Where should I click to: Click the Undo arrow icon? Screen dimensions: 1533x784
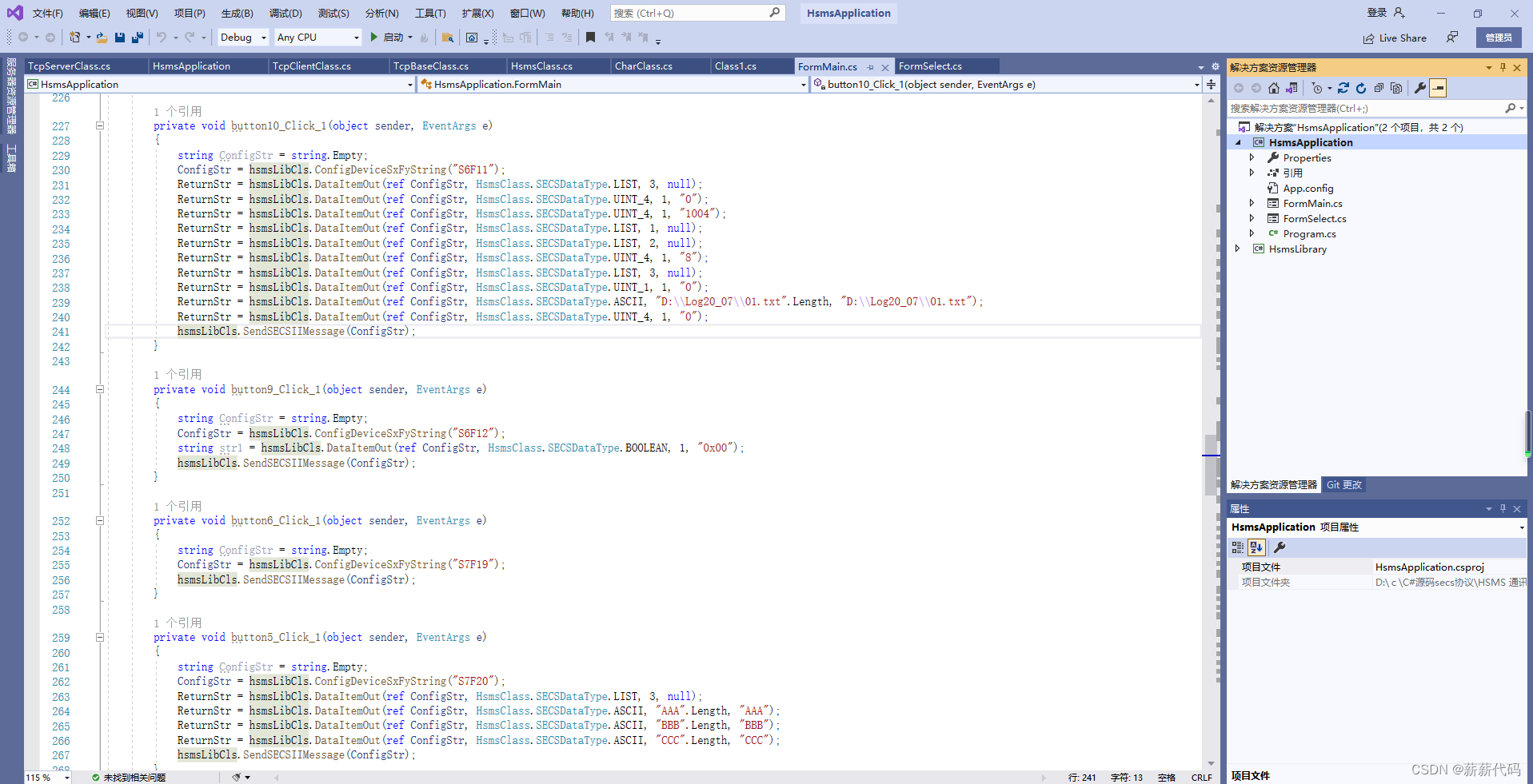point(162,38)
